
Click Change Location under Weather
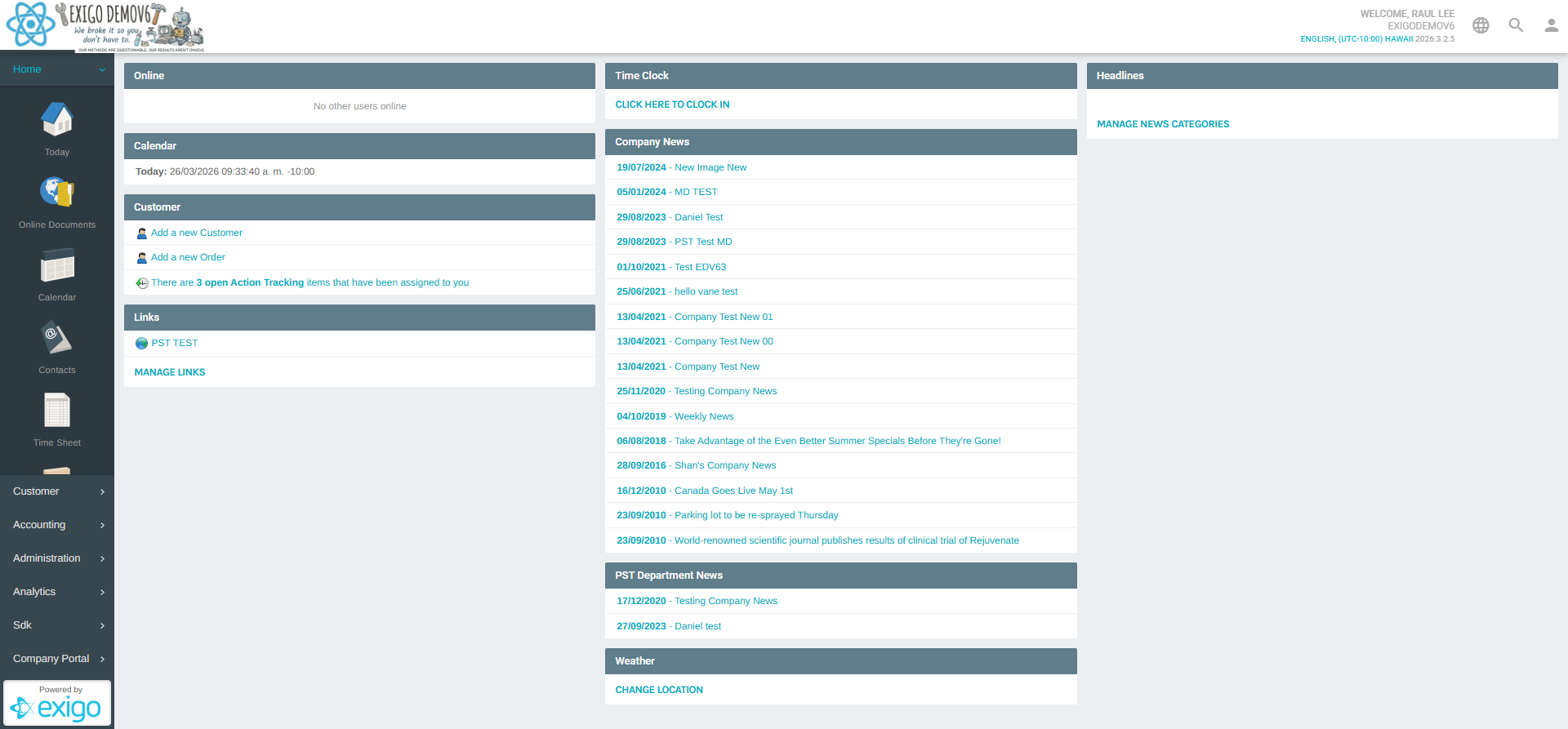[658, 690]
